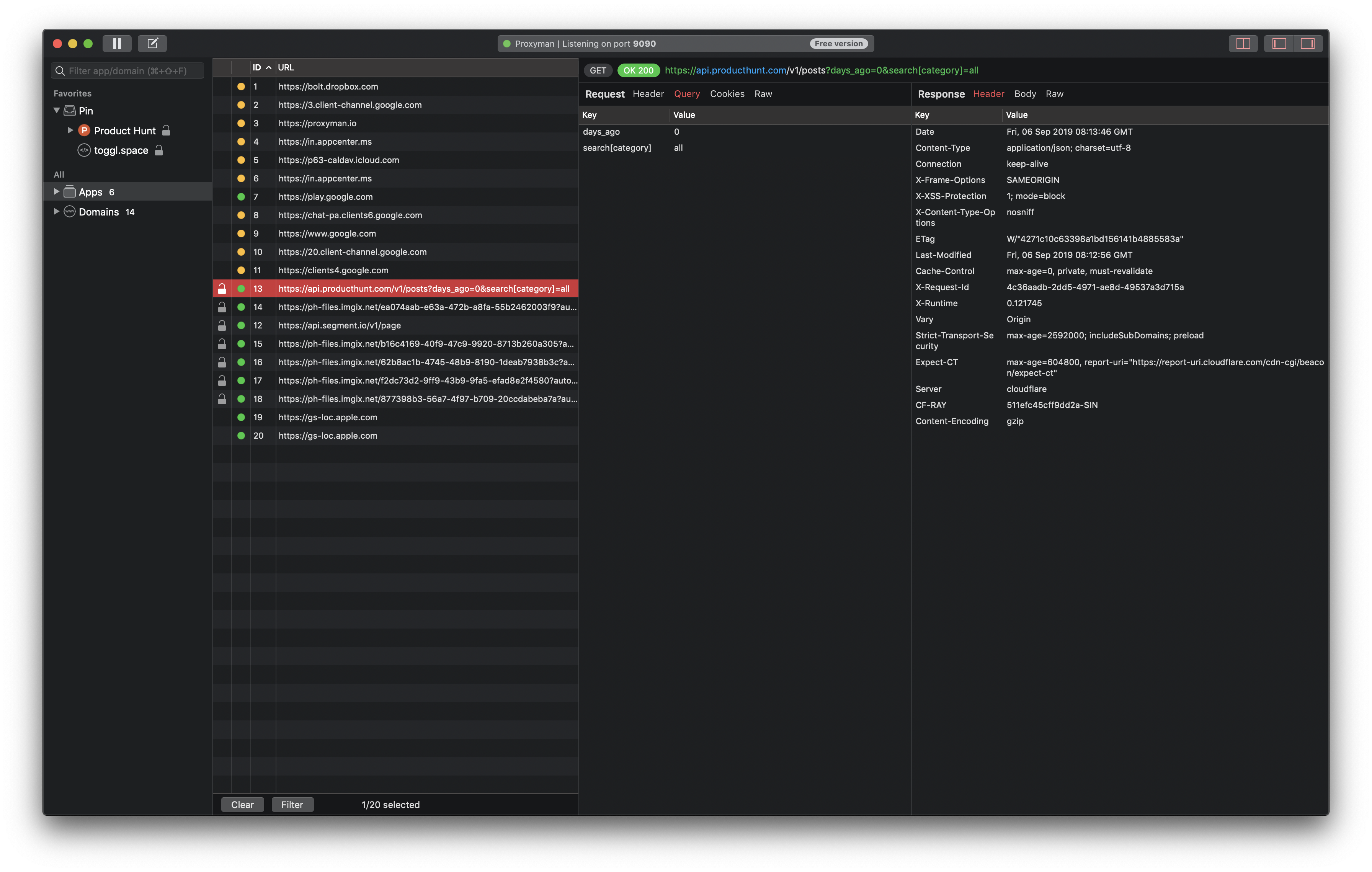Clear the captured request list
The image size is (1372, 872).
tap(242, 804)
